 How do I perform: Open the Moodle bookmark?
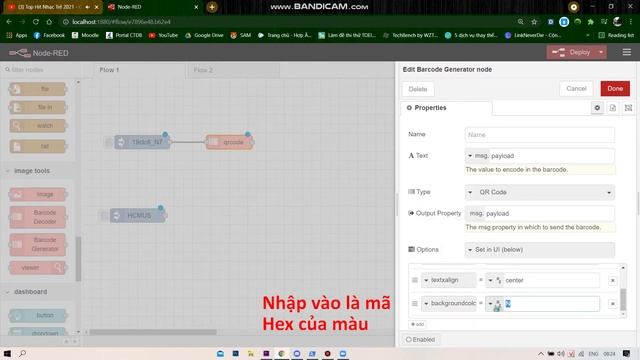point(85,36)
